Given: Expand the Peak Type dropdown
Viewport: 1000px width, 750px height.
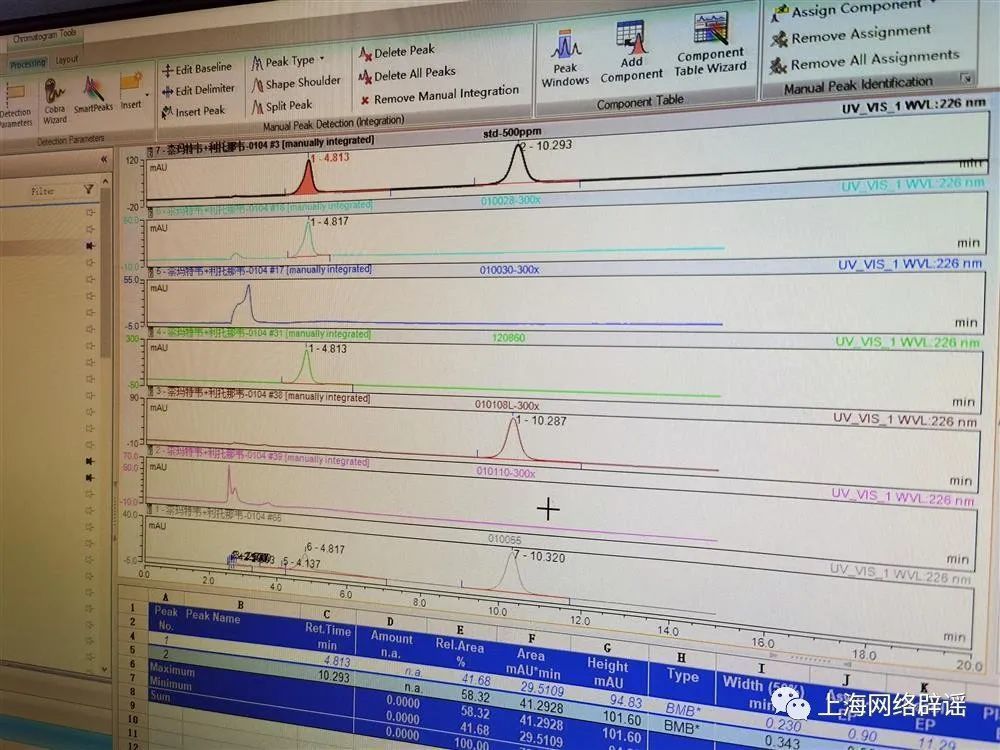Looking at the screenshot, I should pos(288,61).
